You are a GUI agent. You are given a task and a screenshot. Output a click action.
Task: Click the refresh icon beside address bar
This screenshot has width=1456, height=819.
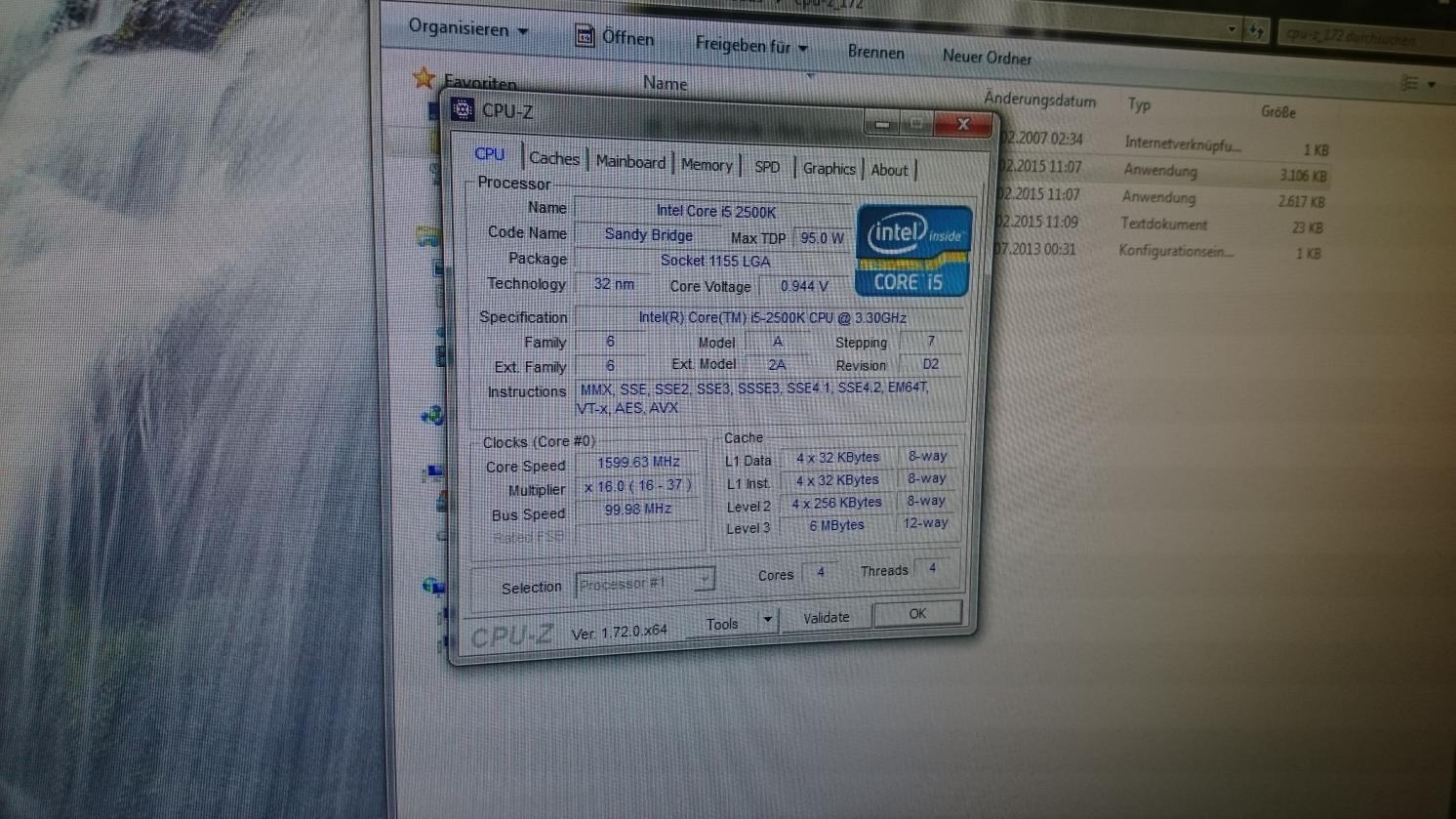pos(1256,31)
